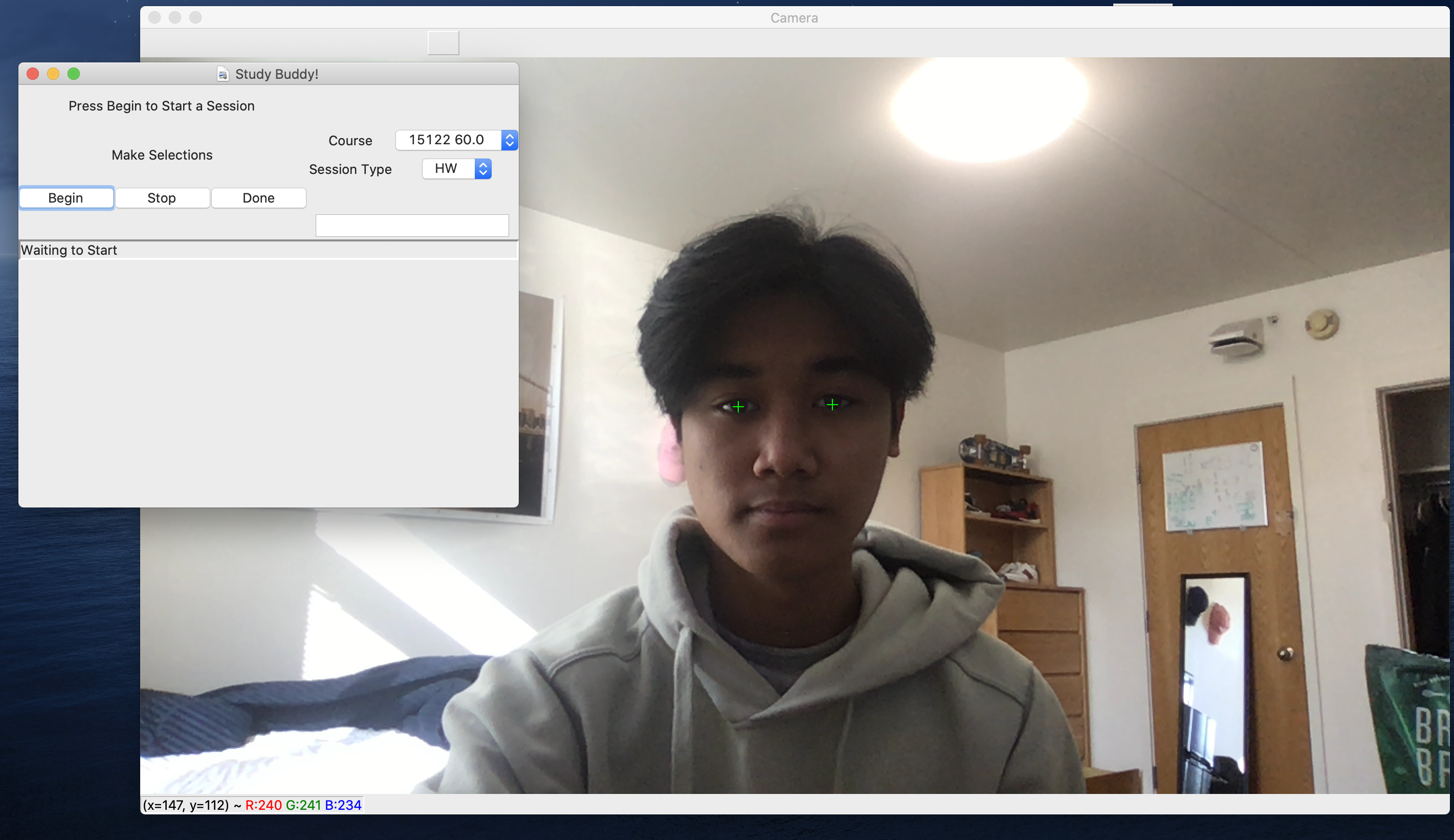Click the Course dropdown blue arrow stepper

[509, 140]
